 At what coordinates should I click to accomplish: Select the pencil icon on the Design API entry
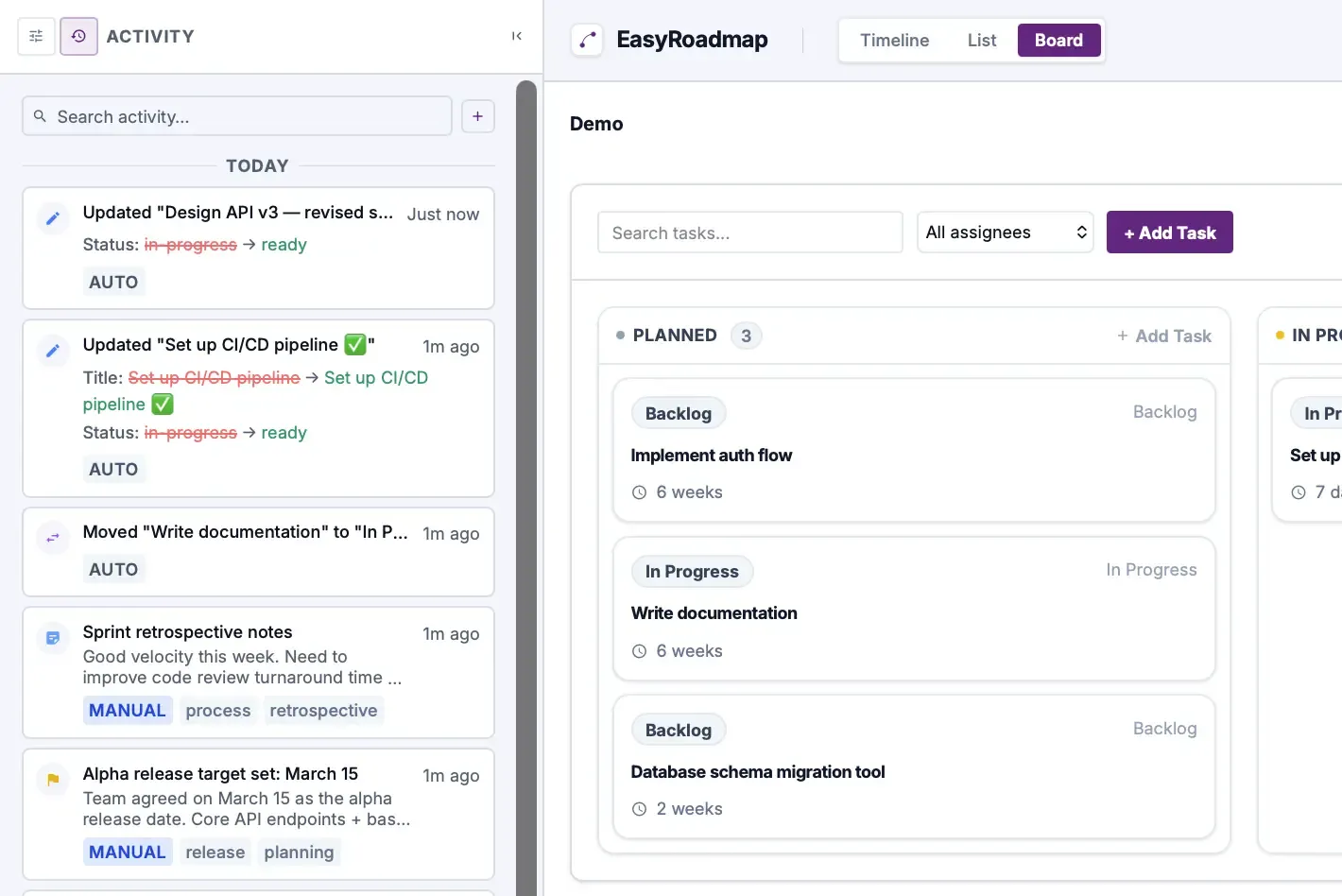point(52,217)
